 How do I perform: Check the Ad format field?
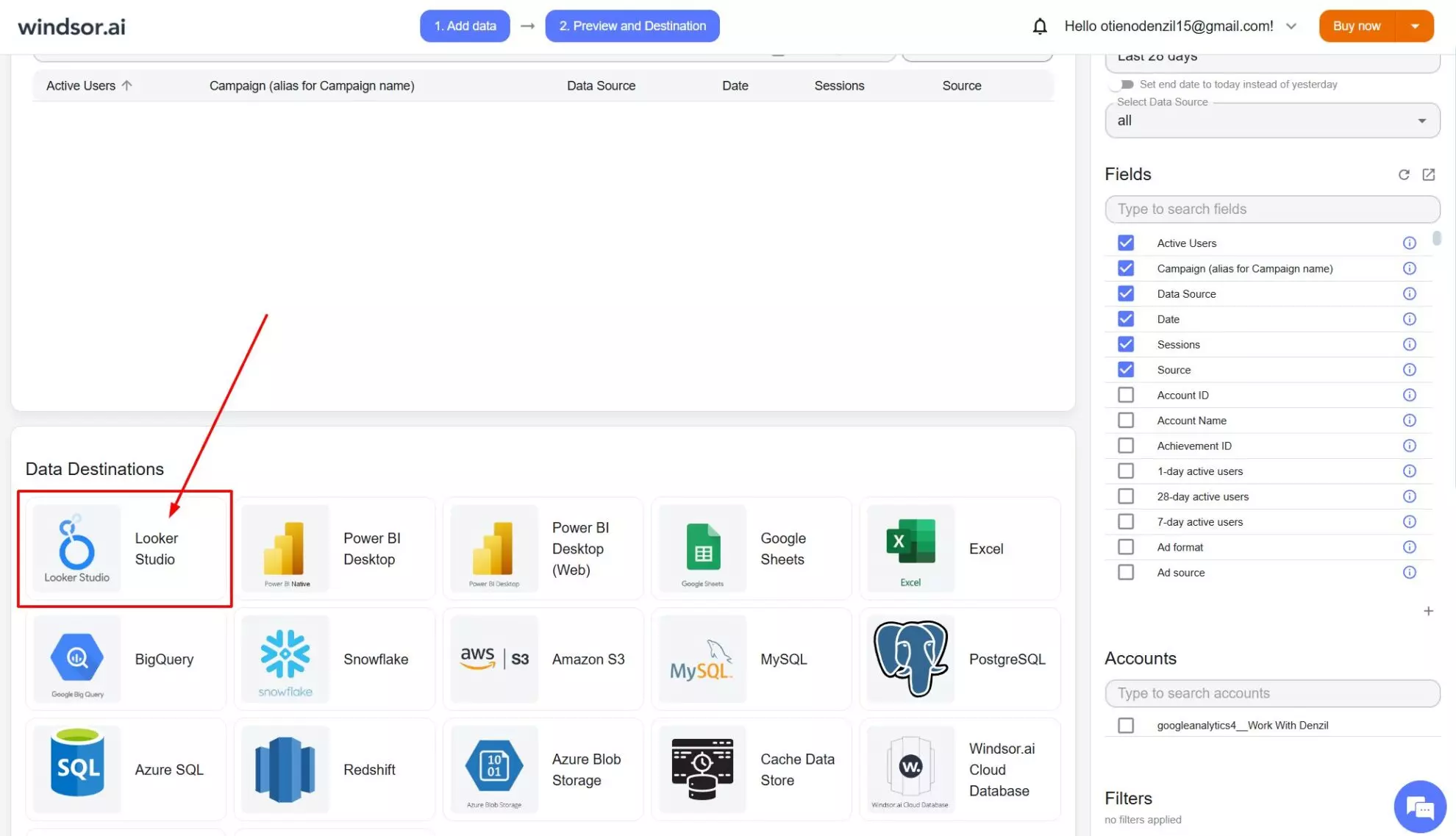click(x=1125, y=547)
